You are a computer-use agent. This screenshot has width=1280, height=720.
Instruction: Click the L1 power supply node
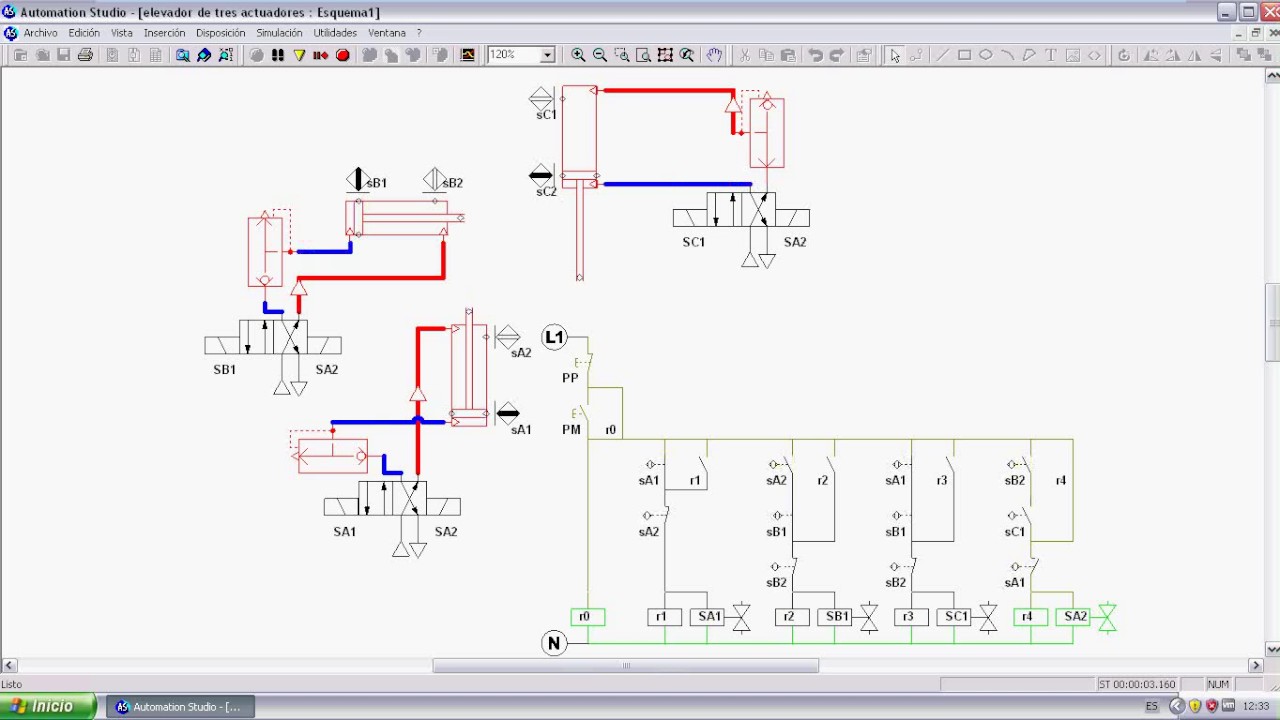pyautogui.click(x=554, y=337)
